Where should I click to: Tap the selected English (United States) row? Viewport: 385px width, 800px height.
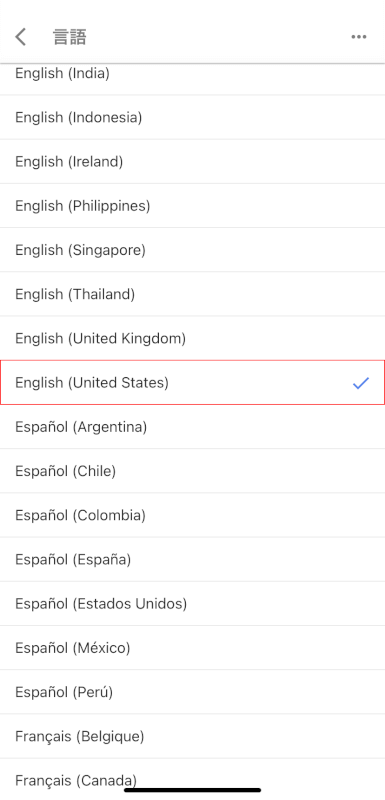point(192,383)
